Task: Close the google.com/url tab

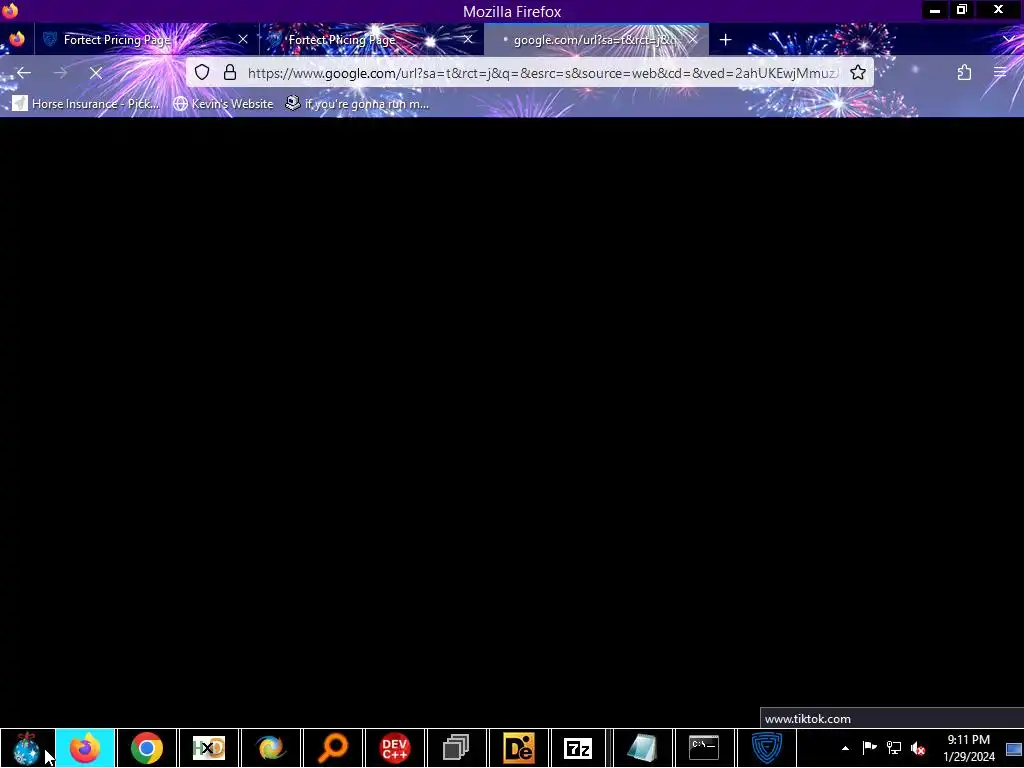Action: 693,40
